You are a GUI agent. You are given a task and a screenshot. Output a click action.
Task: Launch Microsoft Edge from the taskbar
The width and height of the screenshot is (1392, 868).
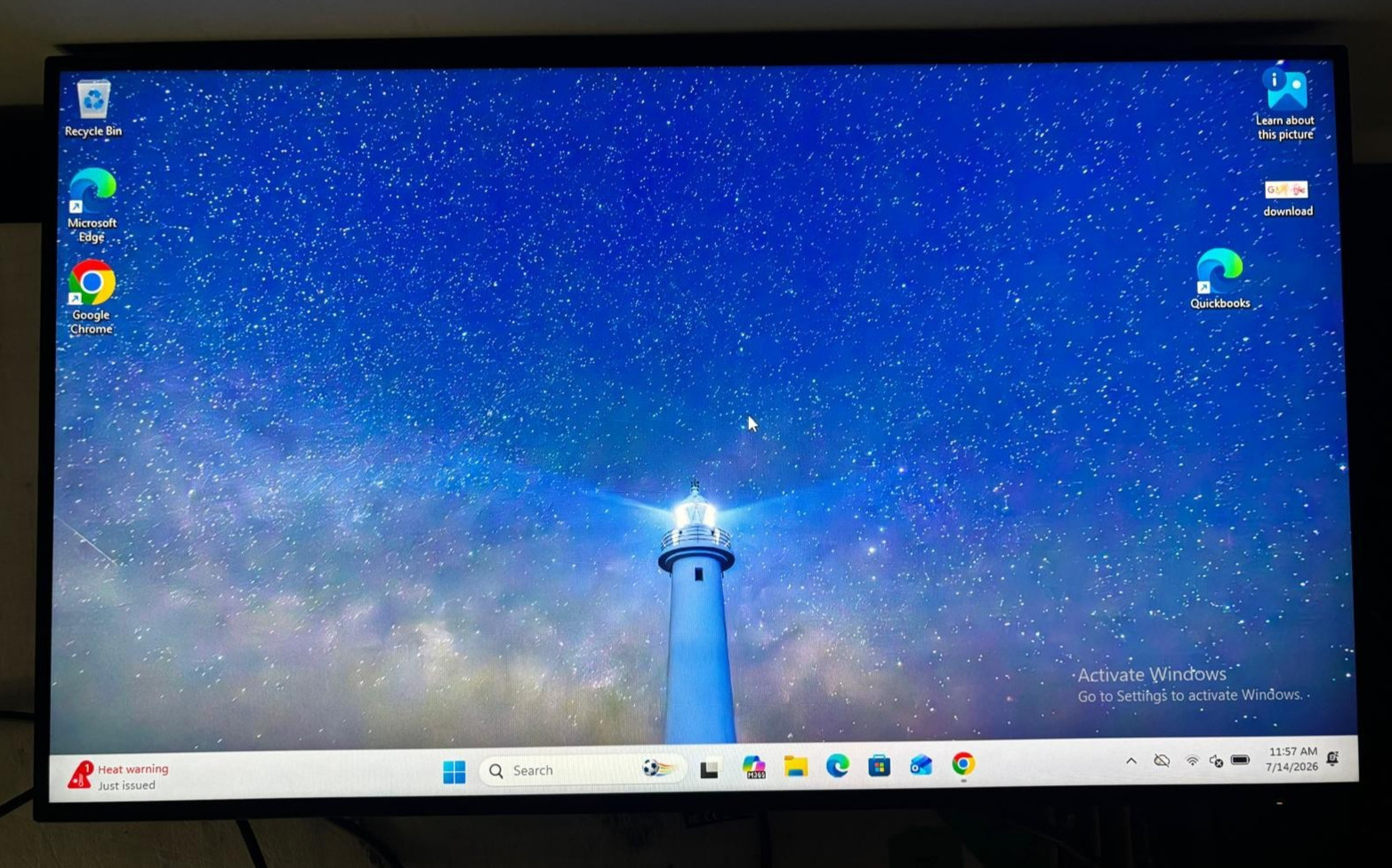(x=837, y=766)
